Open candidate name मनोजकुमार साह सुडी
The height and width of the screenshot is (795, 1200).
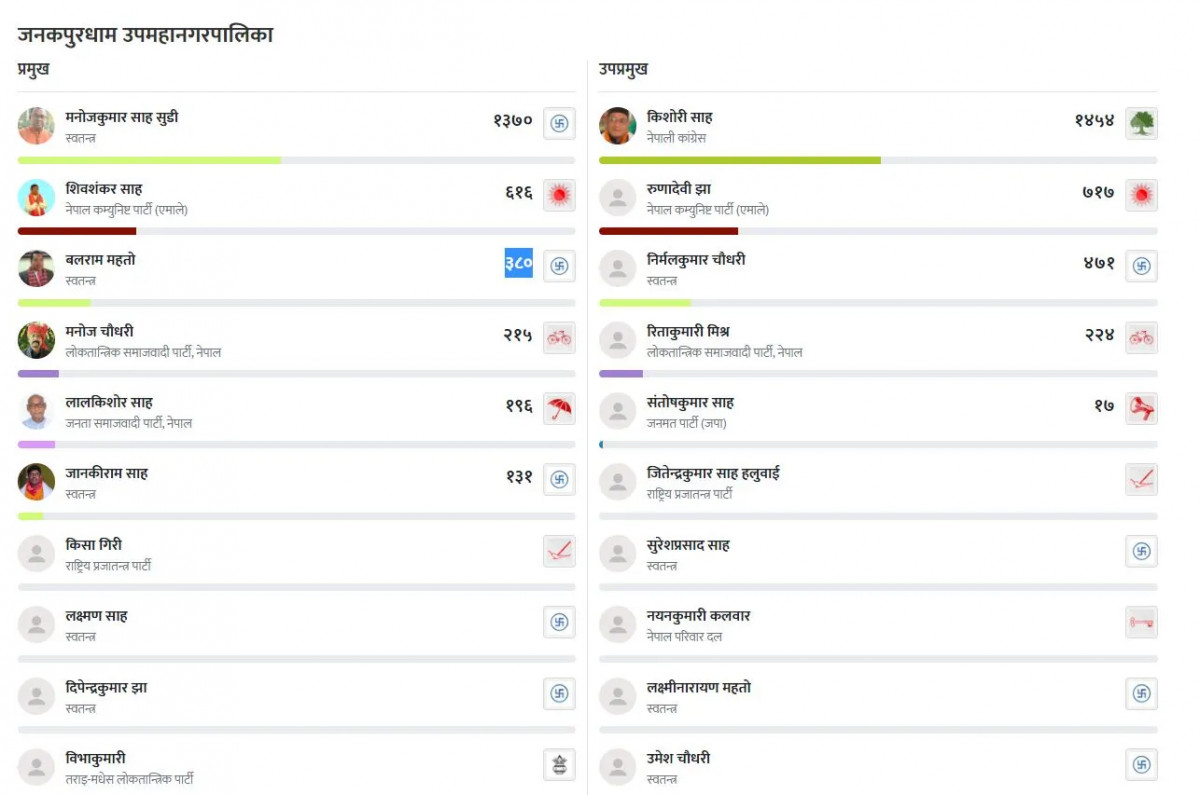coord(122,117)
